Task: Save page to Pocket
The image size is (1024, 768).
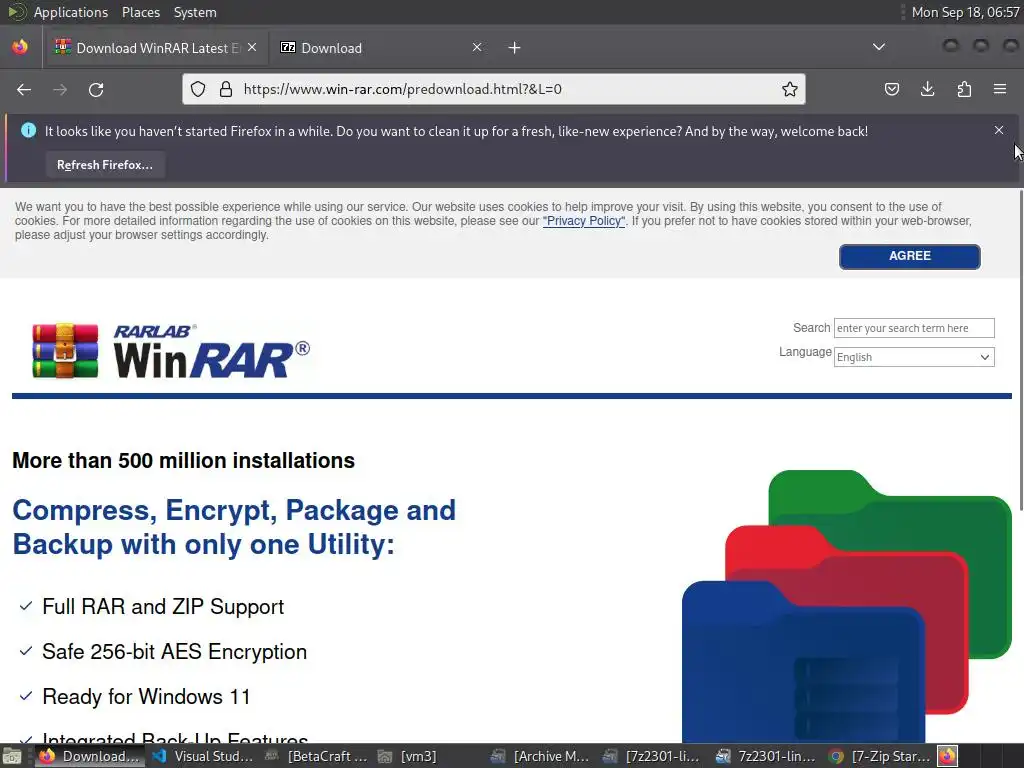Action: (x=891, y=89)
